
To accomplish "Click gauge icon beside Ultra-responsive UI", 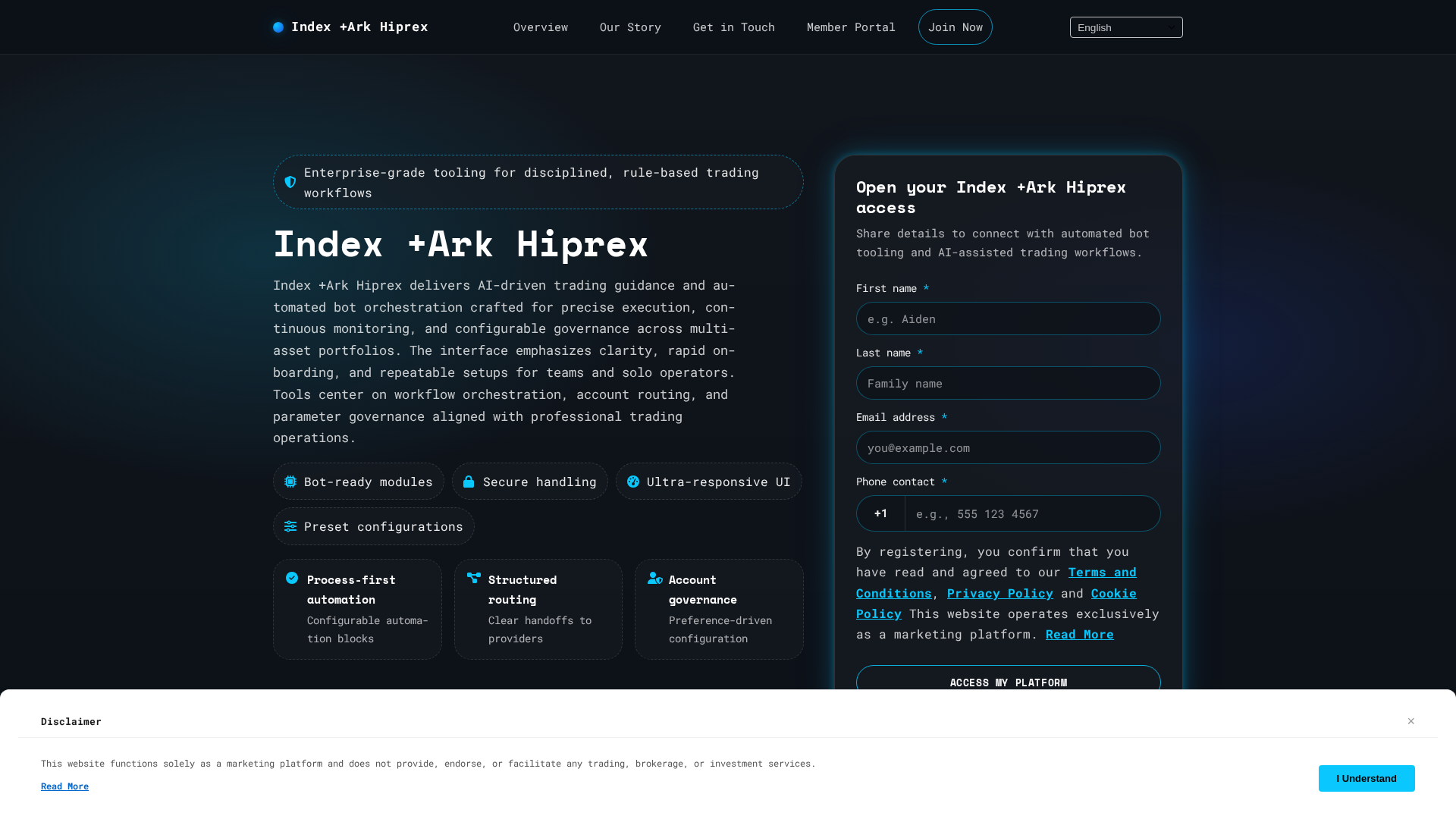I will coord(633,482).
